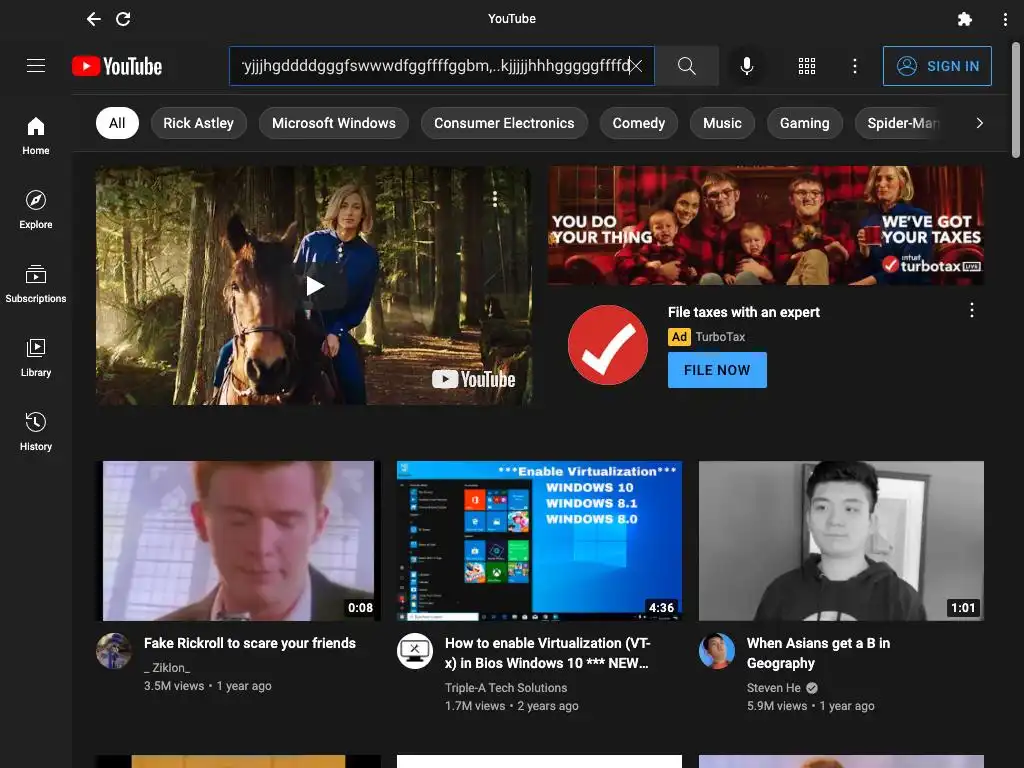Viewport: 1024px width, 768px height.
Task: Select the Microsoft Windows chip
Action: 334,123
